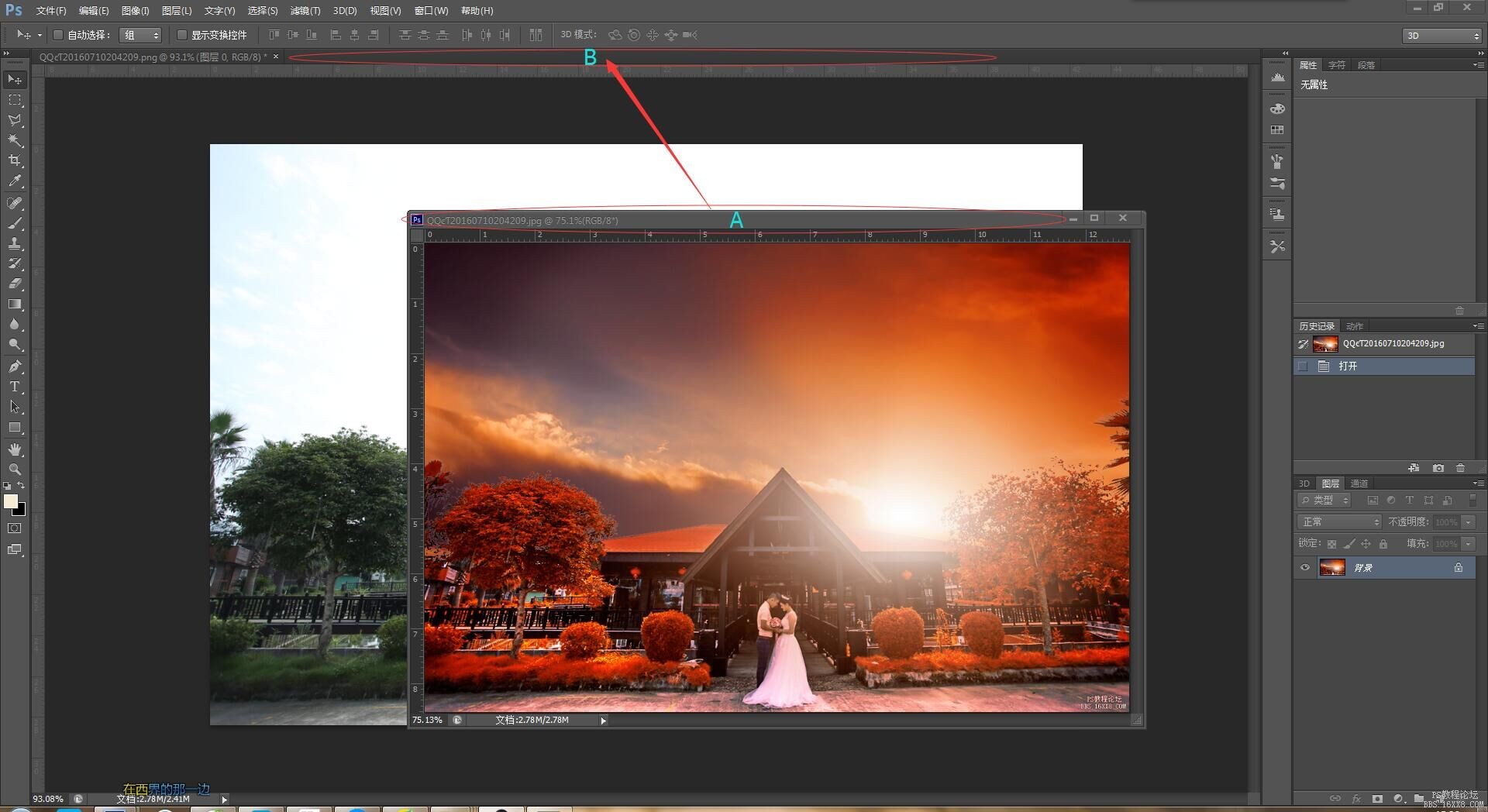This screenshot has width=1488, height=812.
Task: Select the Clone Stamp tool
Action: click(x=15, y=243)
